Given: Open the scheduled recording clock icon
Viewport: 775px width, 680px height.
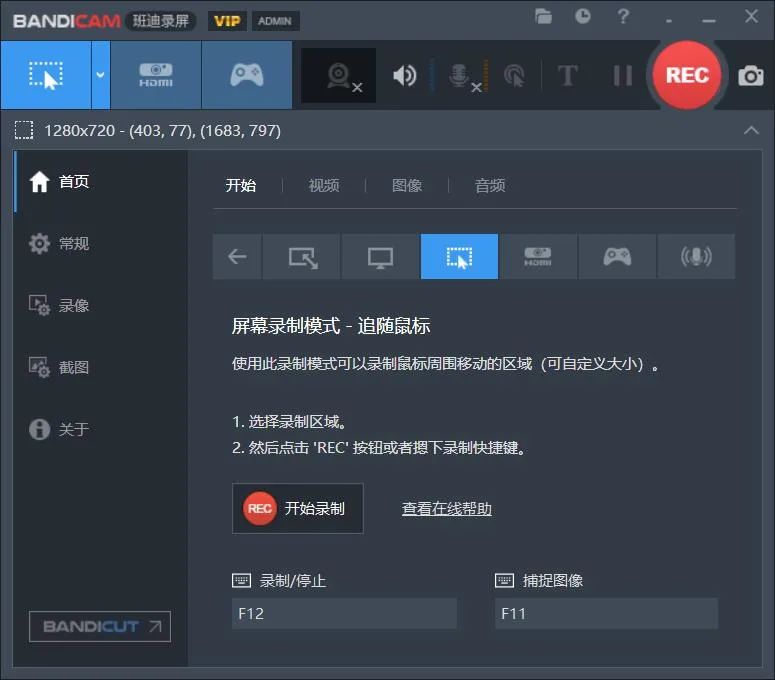Looking at the screenshot, I should [583, 16].
